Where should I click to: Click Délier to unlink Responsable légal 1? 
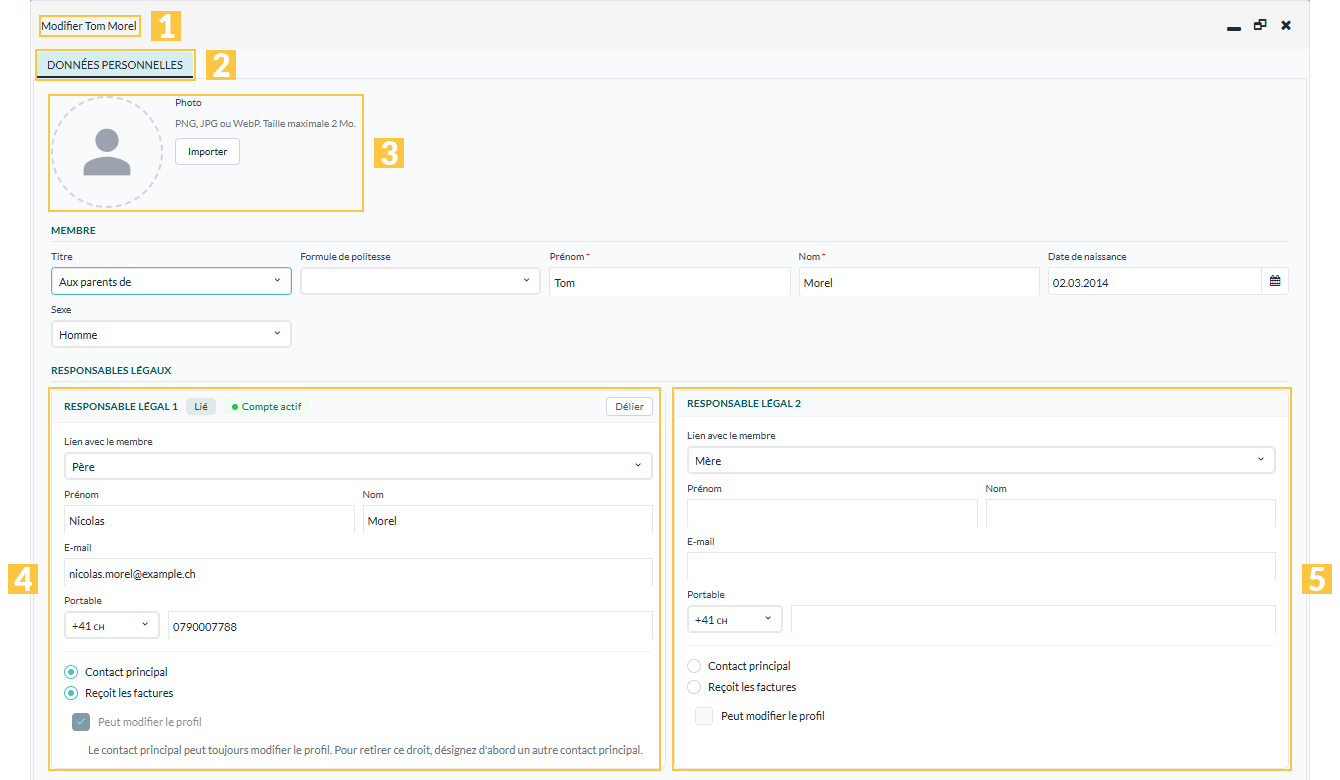(629, 406)
